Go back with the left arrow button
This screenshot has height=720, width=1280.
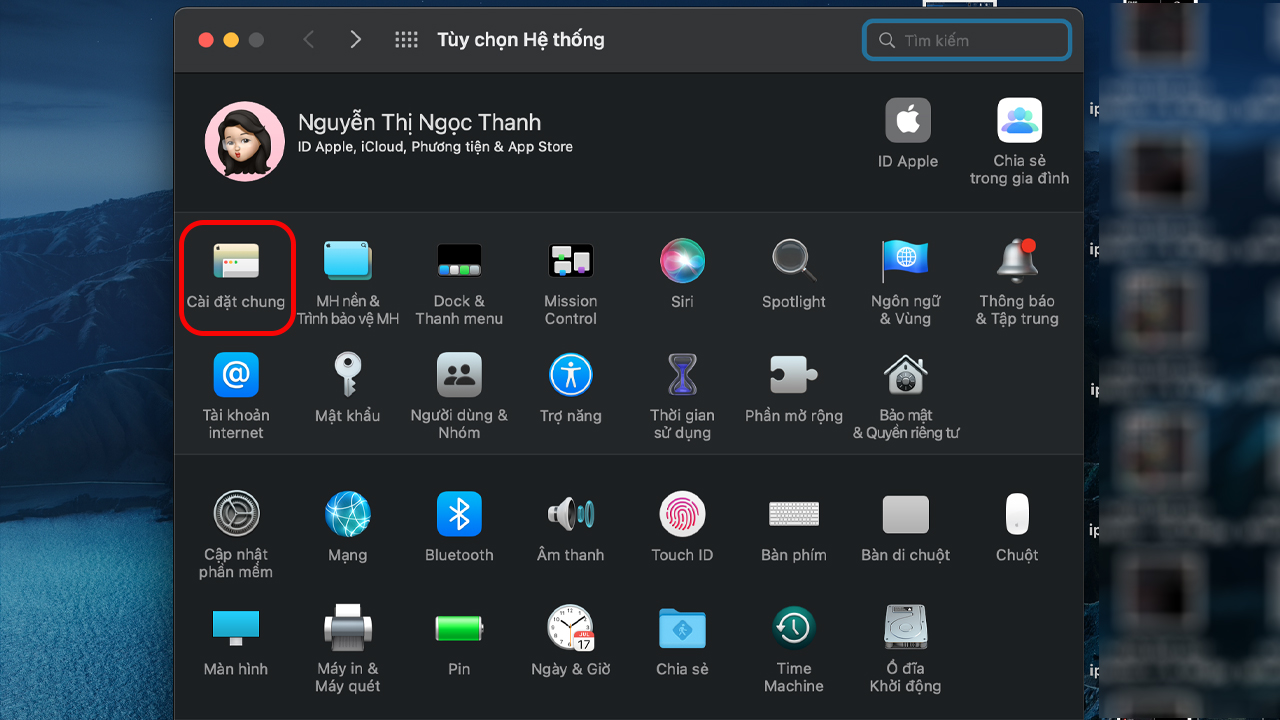point(308,40)
